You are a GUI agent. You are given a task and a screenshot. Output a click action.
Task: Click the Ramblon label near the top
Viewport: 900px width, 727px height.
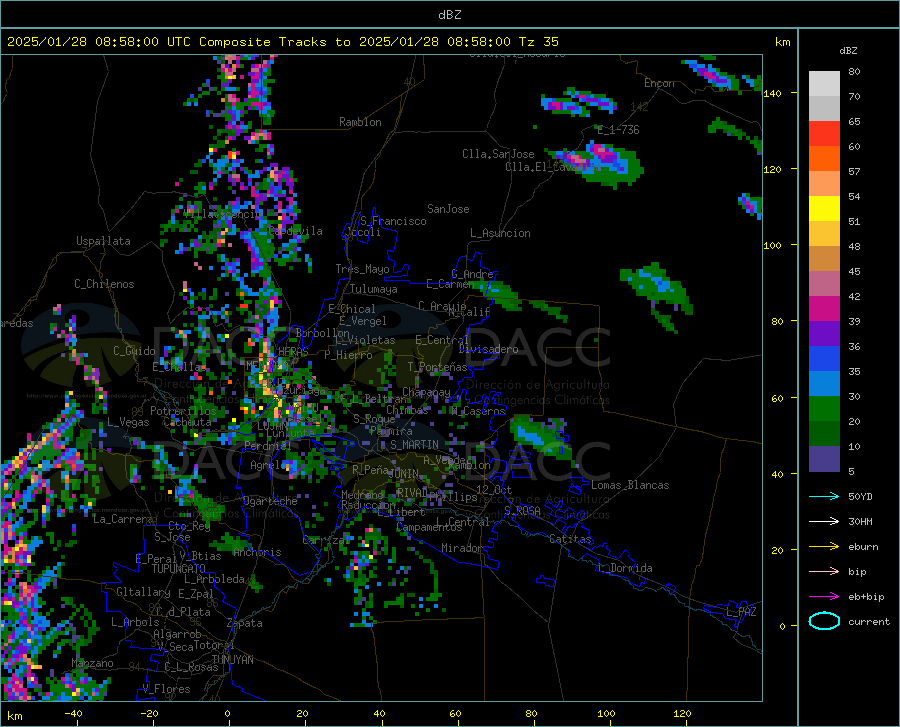[360, 122]
